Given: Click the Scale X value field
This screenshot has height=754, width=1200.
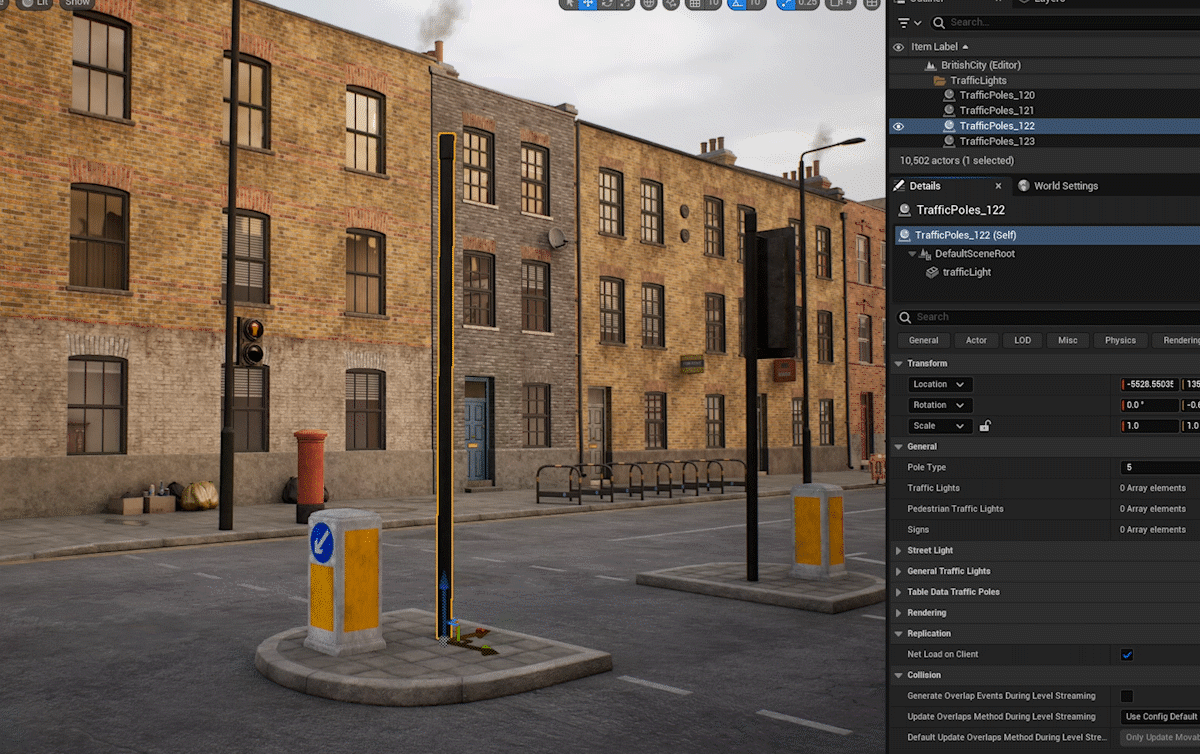Looking at the screenshot, I should tap(1150, 426).
